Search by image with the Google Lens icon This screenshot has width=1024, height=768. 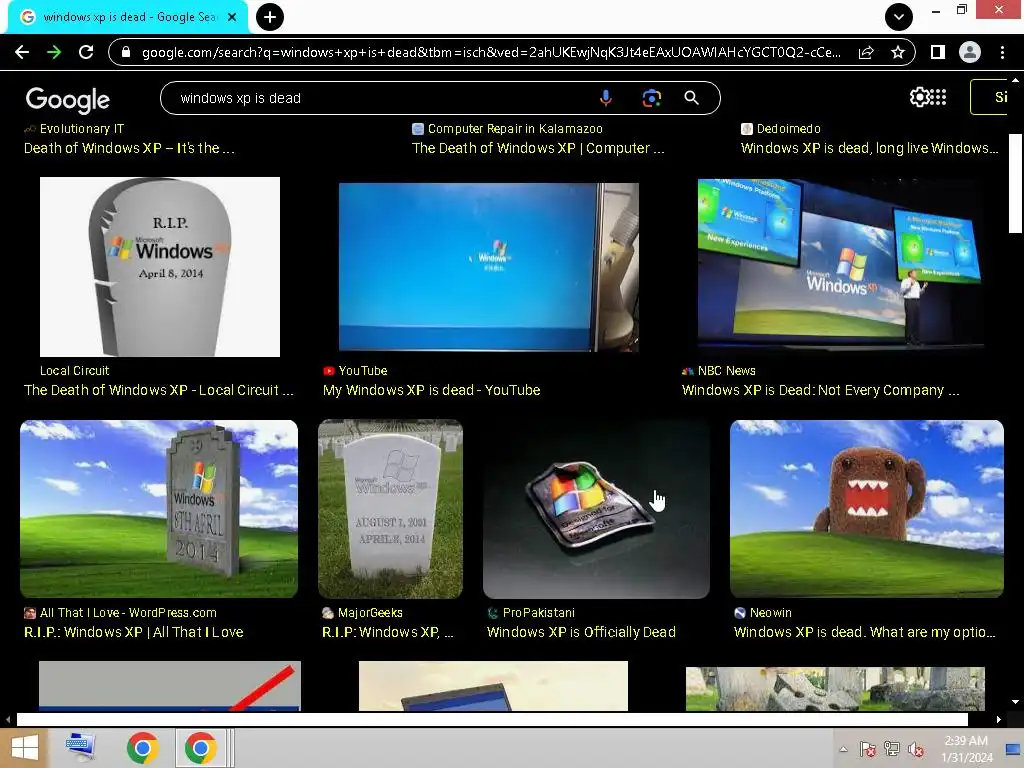click(x=651, y=98)
